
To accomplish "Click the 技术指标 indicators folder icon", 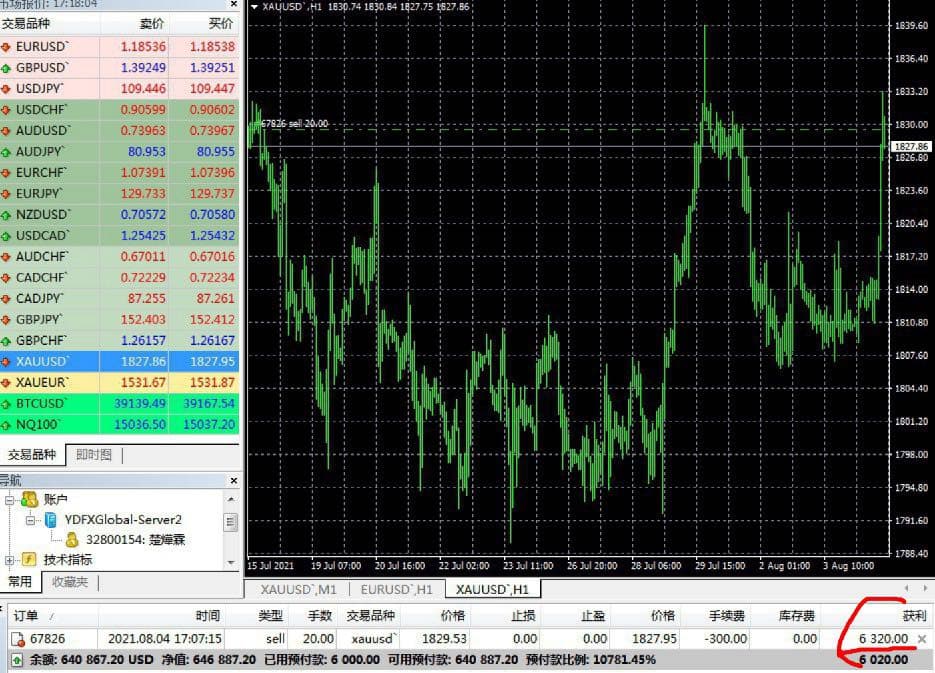I will [29, 559].
